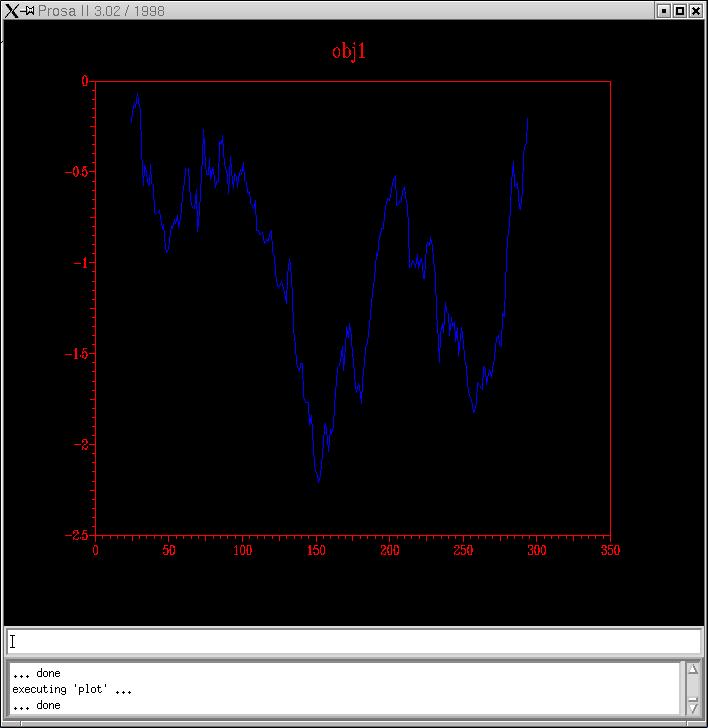Click the first "... done" log line

(x=36, y=674)
